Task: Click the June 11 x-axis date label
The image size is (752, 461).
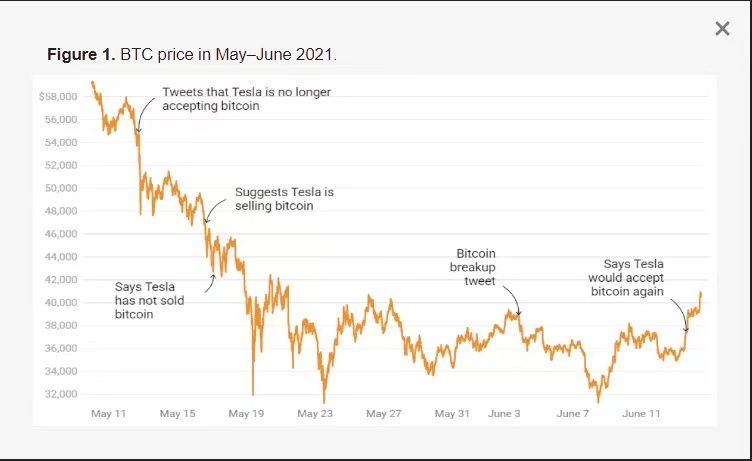Action: [641, 414]
